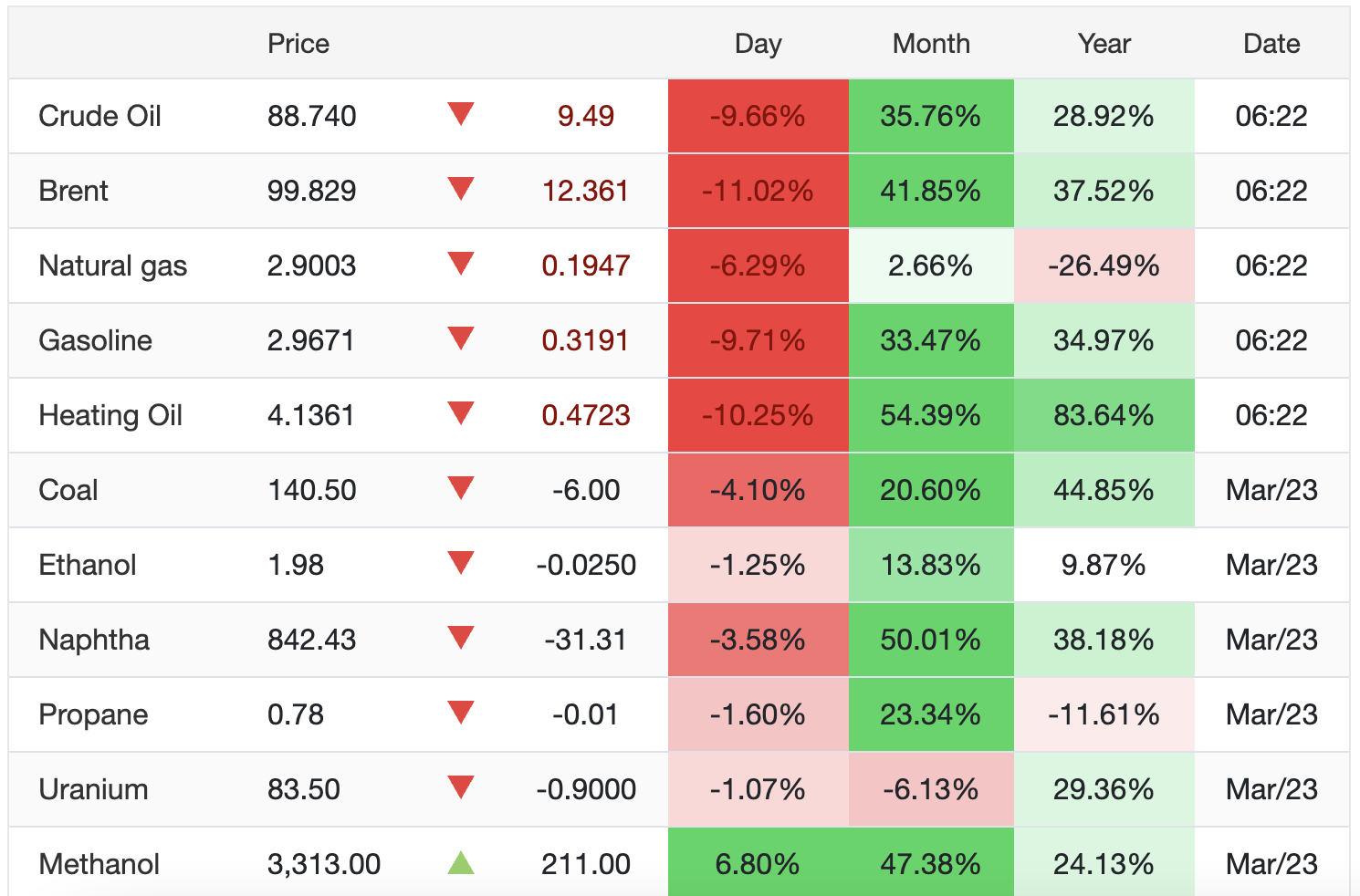Click the red down arrow for Crude Oil
This screenshot has height=896, width=1360.
pyautogui.click(x=461, y=114)
